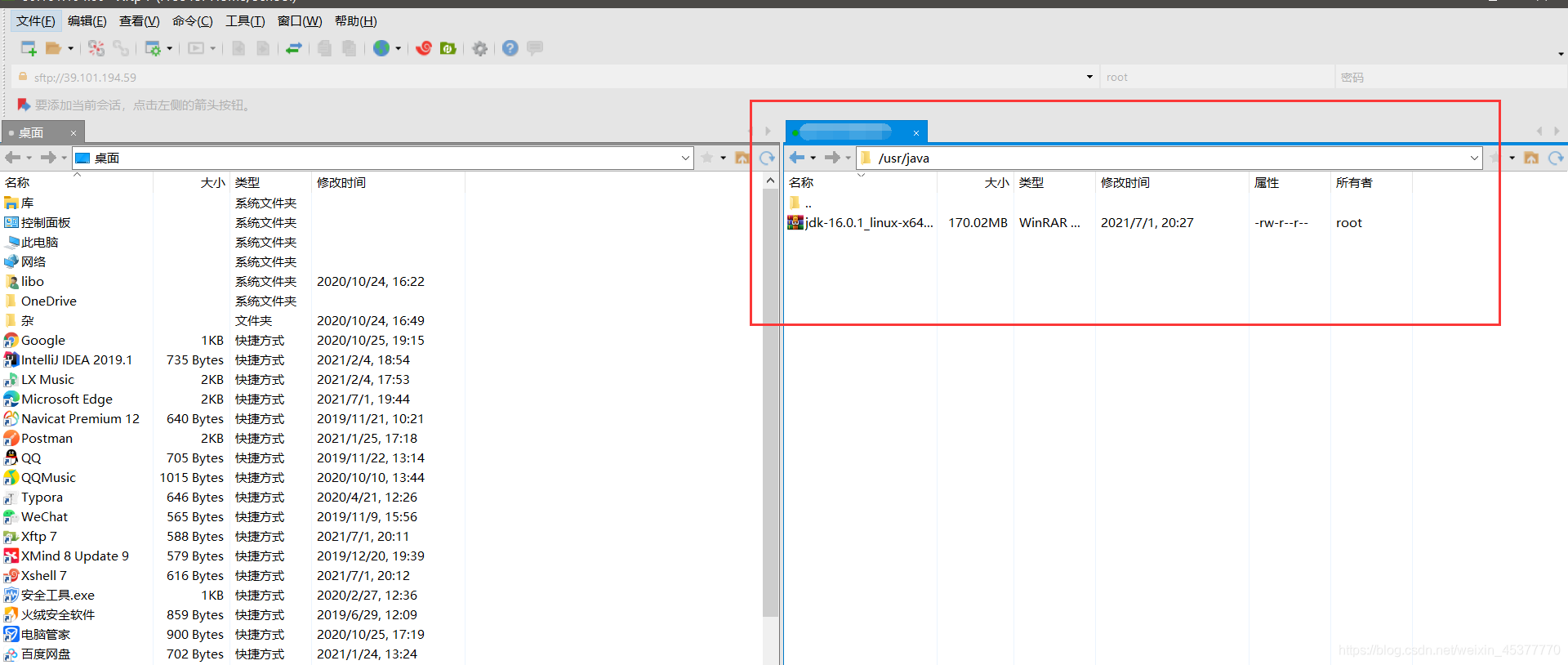Click the 密码 password field

[x=1450, y=78]
